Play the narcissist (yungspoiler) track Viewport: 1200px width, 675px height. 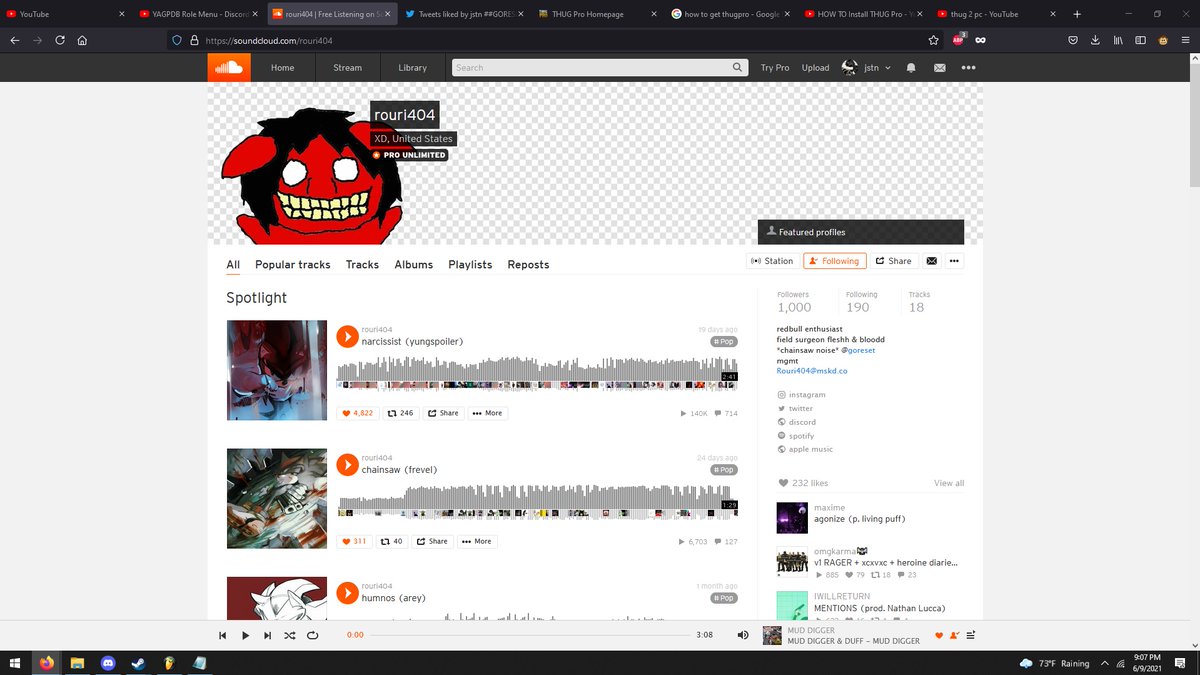tap(347, 336)
